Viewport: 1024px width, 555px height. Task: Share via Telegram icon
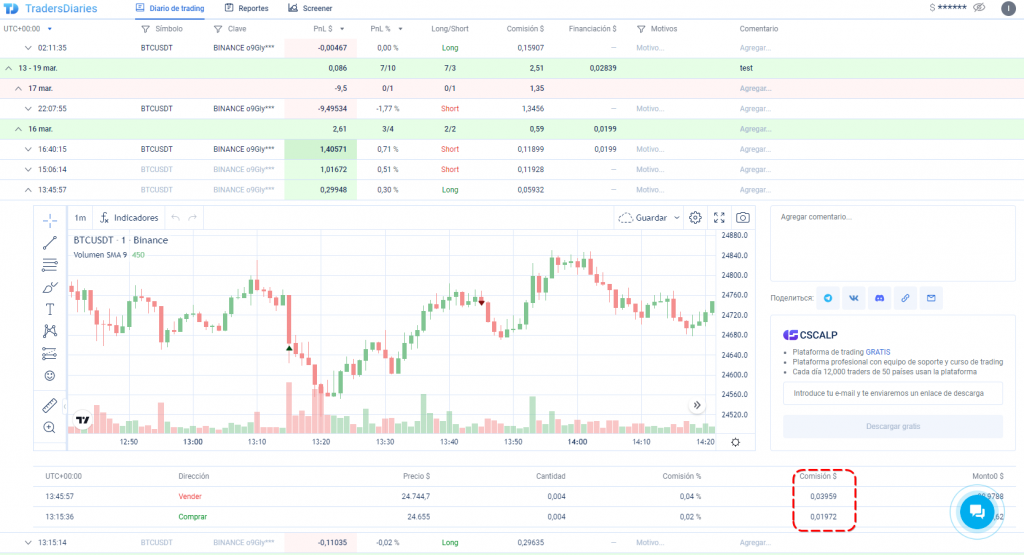pyautogui.click(x=828, y=298)
